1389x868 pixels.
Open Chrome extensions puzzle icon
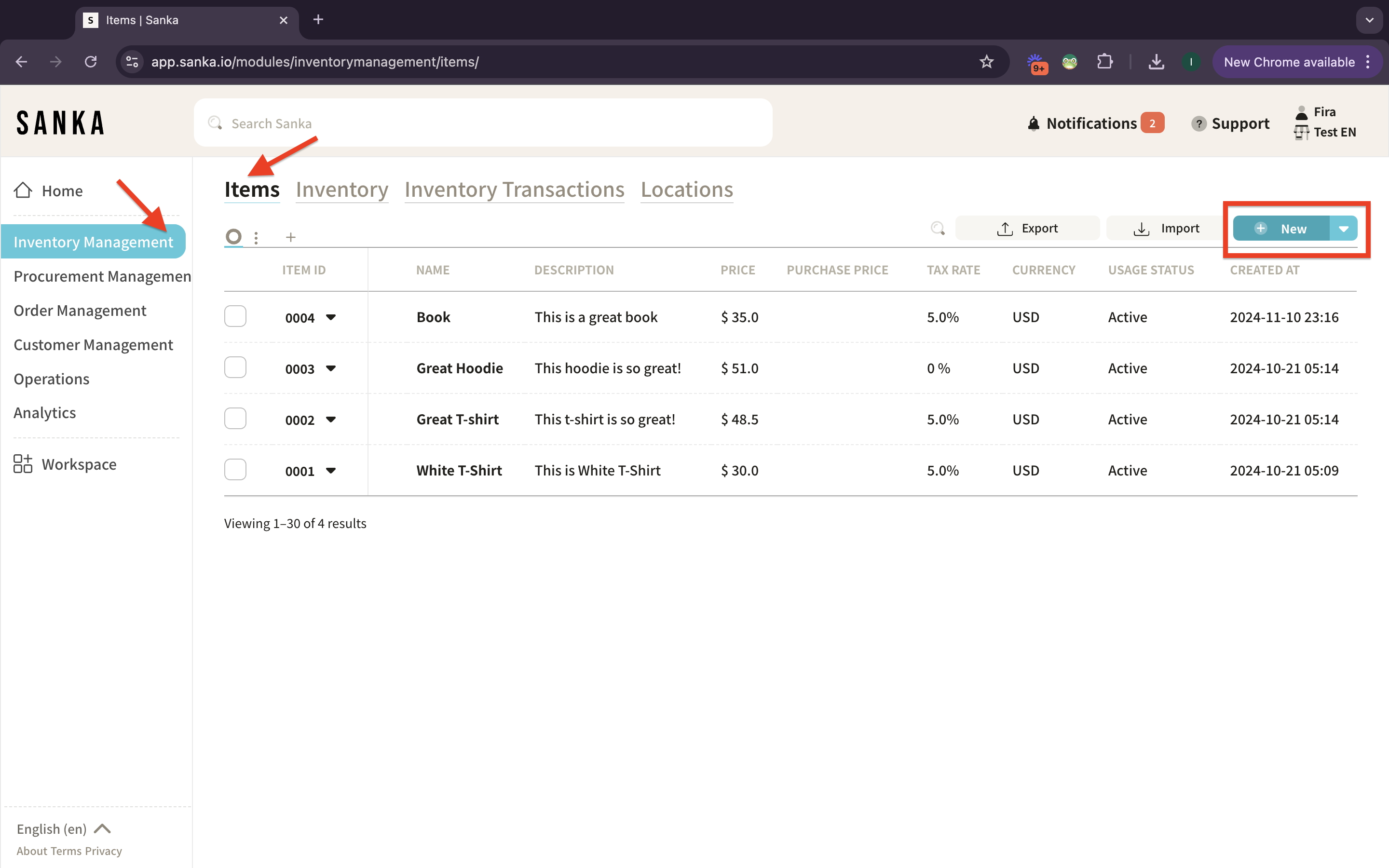tap(1104, 62)
